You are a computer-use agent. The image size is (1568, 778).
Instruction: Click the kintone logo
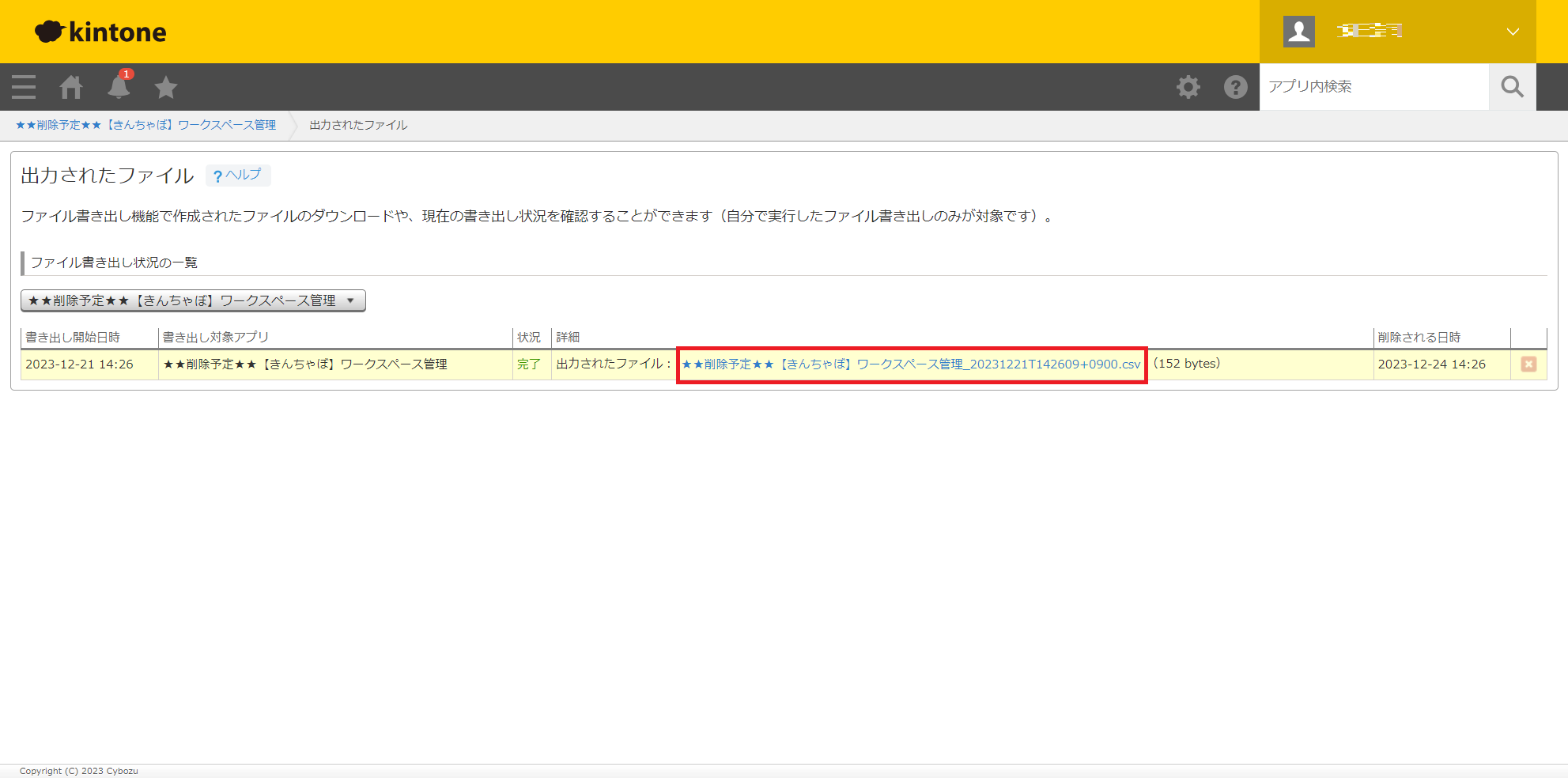click(x=101, y=32)
